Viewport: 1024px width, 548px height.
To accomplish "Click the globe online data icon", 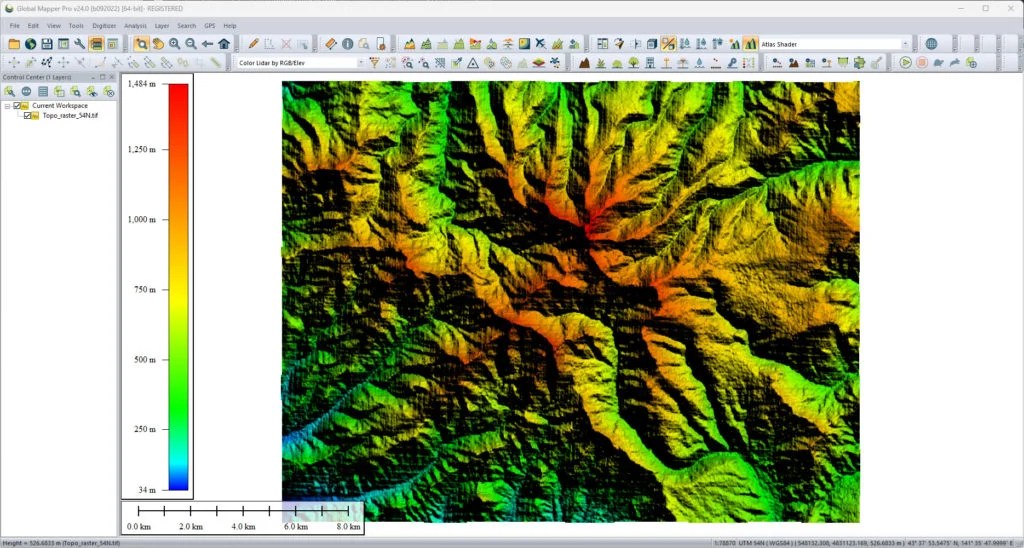I will [x=30, y=44].
